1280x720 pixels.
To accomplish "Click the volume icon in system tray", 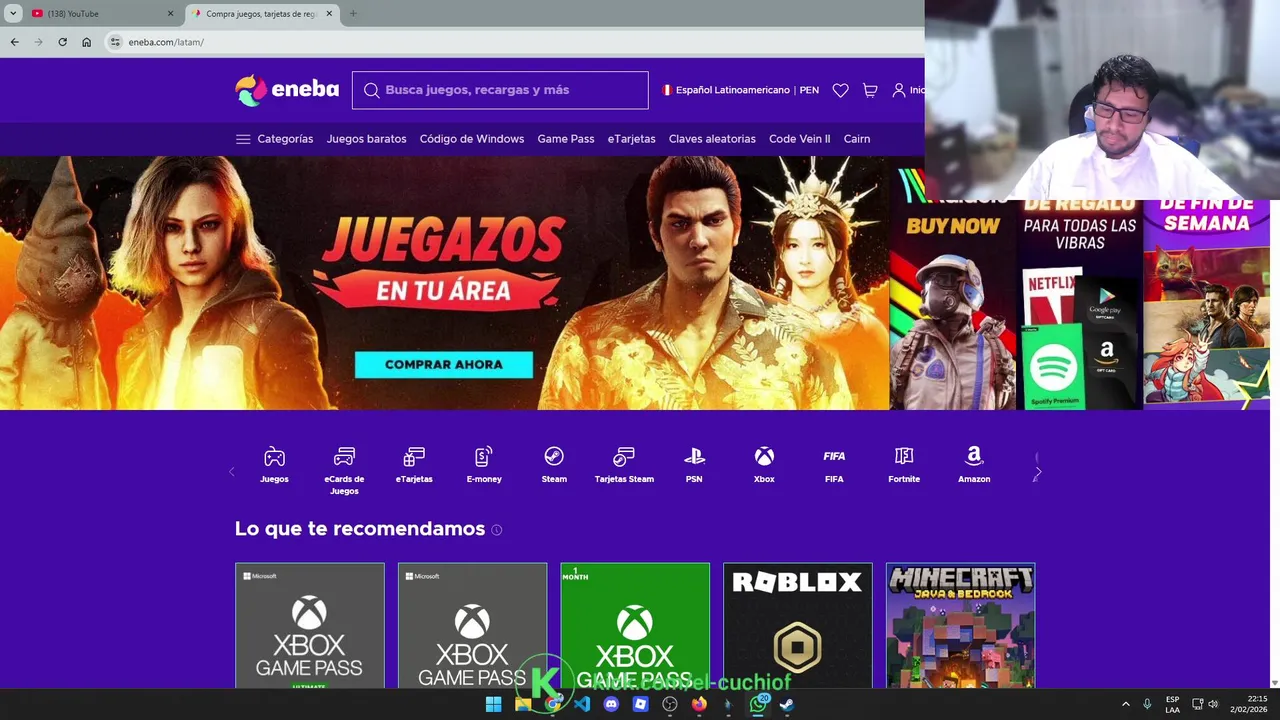I will [1213, 704].
